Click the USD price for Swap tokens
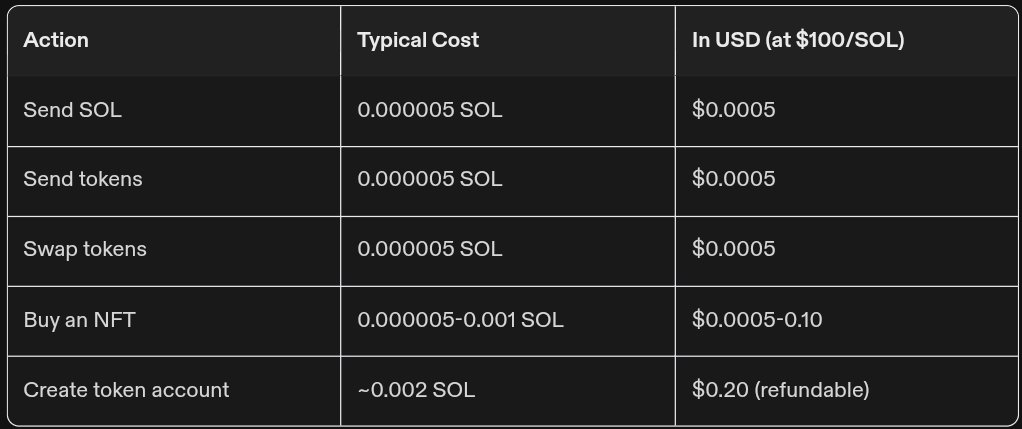1022x429 pixels. pyautogui.click(x=733, y=249)
